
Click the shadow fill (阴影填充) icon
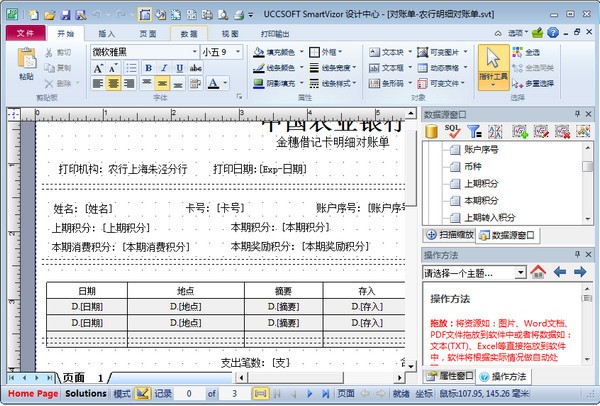point(259,83)
